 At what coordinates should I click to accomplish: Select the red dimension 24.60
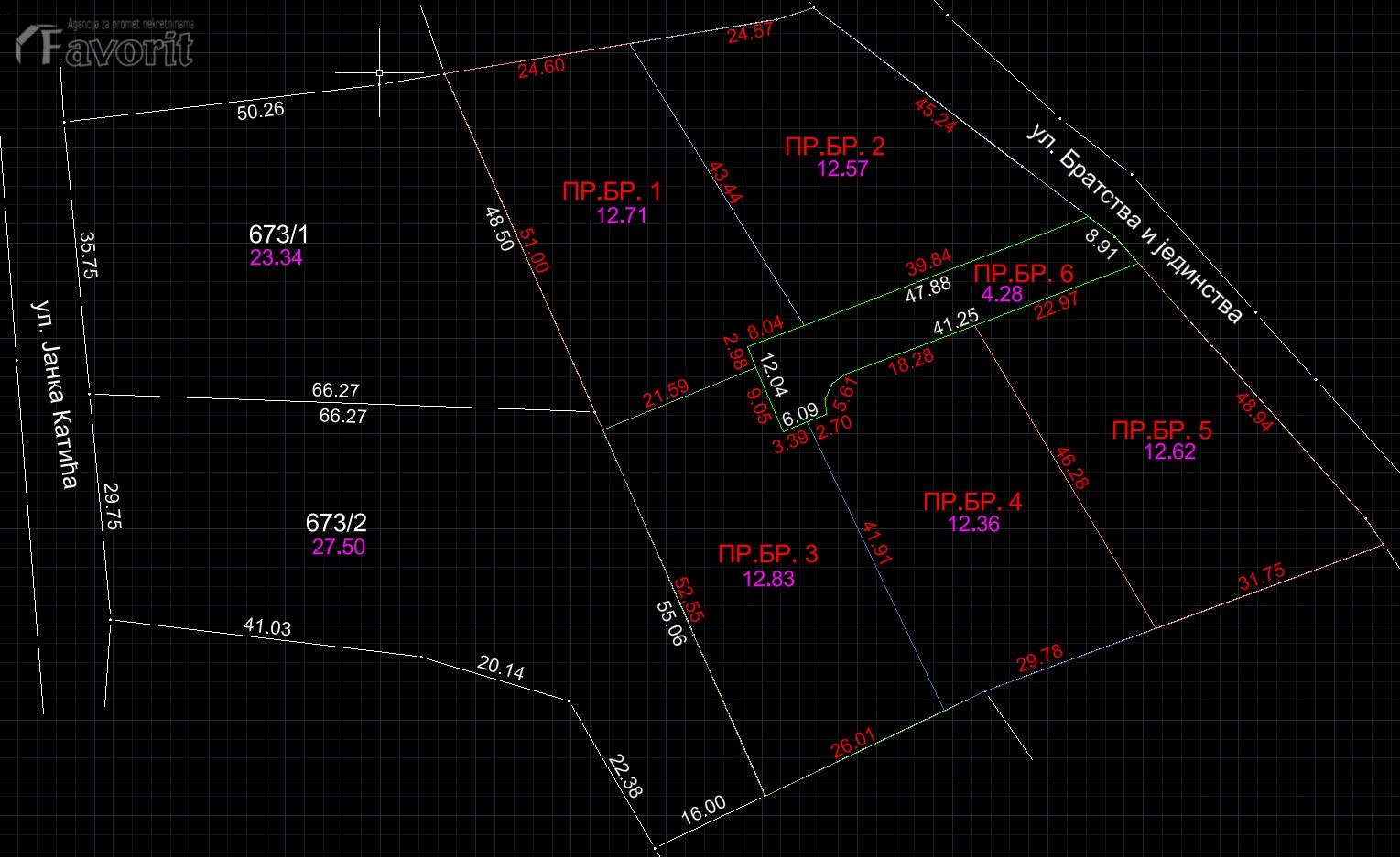tap(541, 67)
